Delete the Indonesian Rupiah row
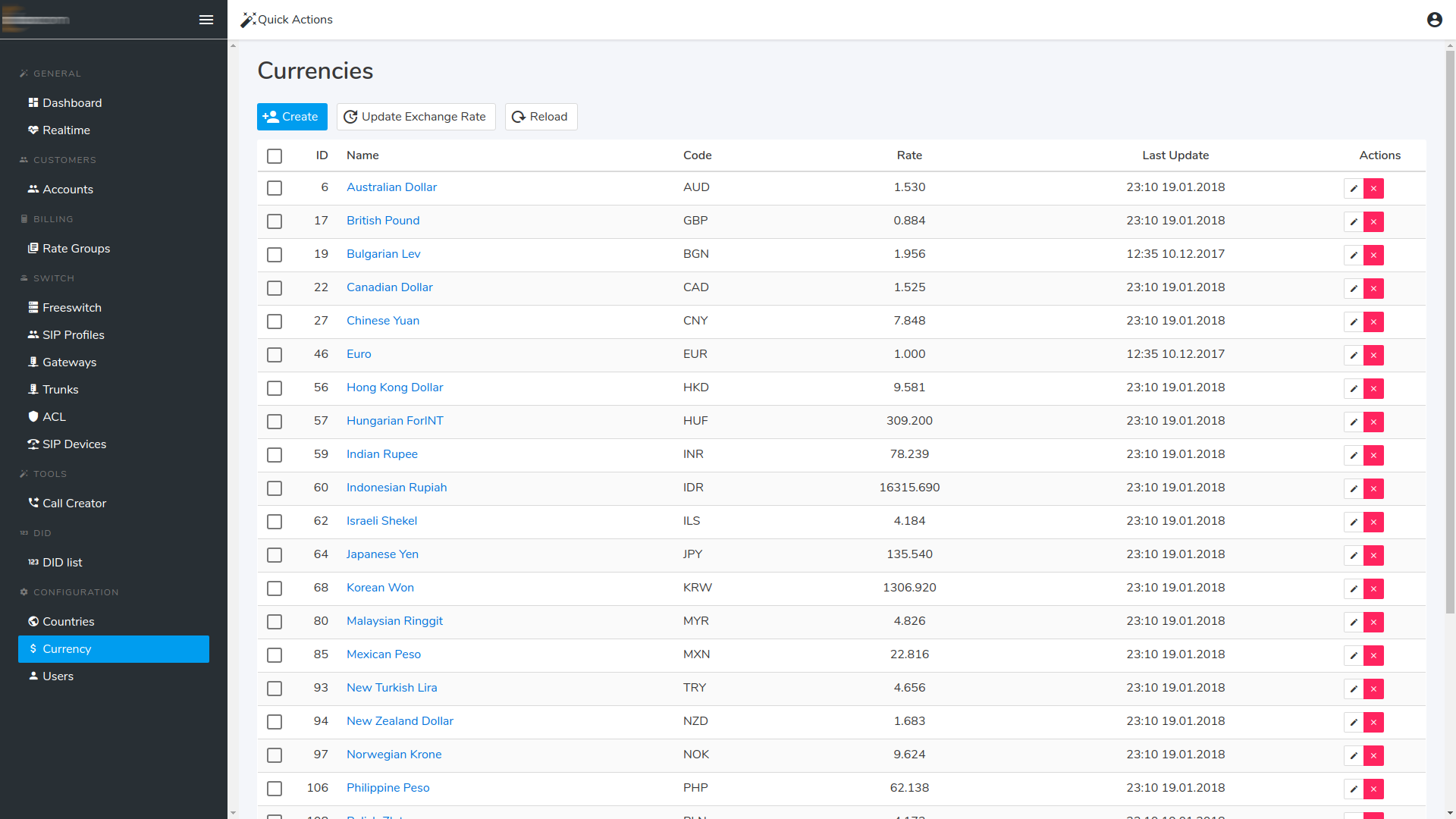1456x819 pixels. (x=1373, y=488)
